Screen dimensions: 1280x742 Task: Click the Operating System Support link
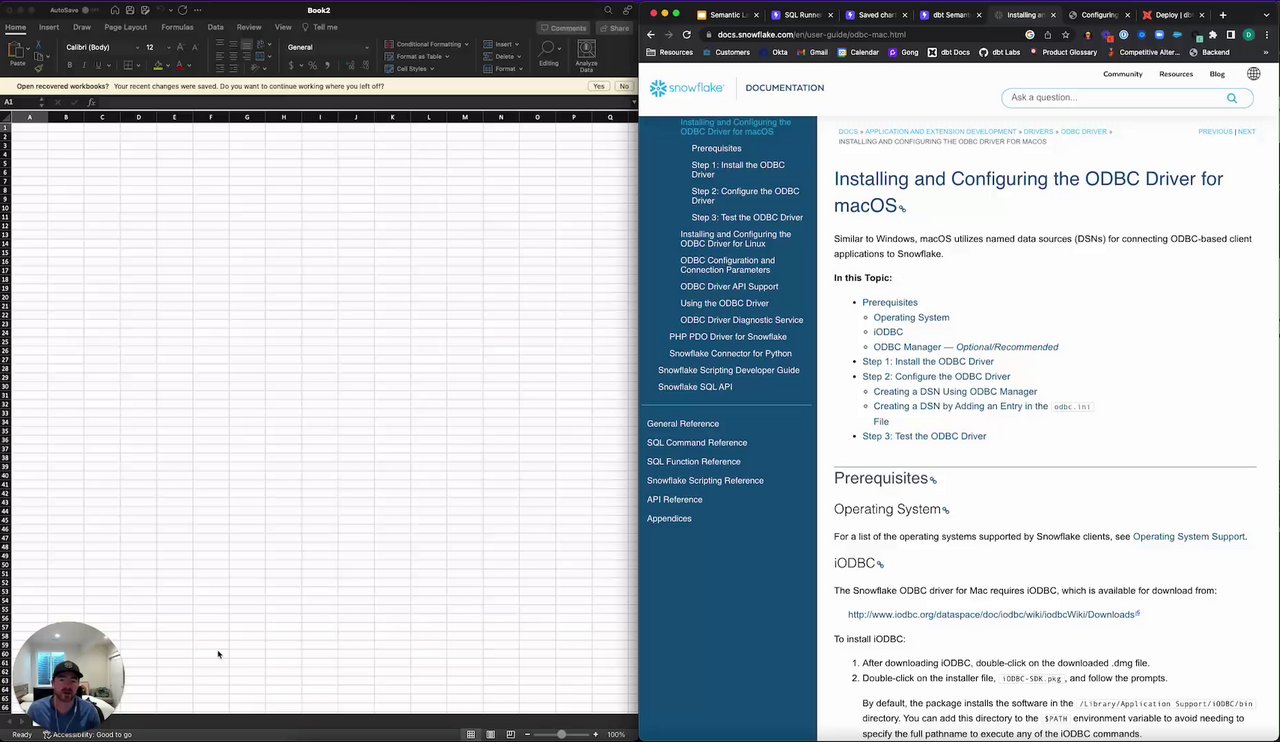coord(1189,537)
